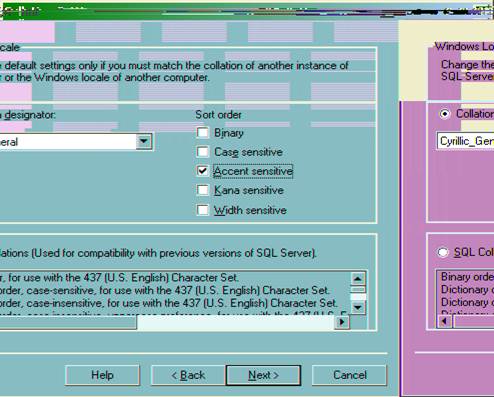494x397 pixels.
Task: Click the left scroll arrow in pink window list
Action: 444,321
